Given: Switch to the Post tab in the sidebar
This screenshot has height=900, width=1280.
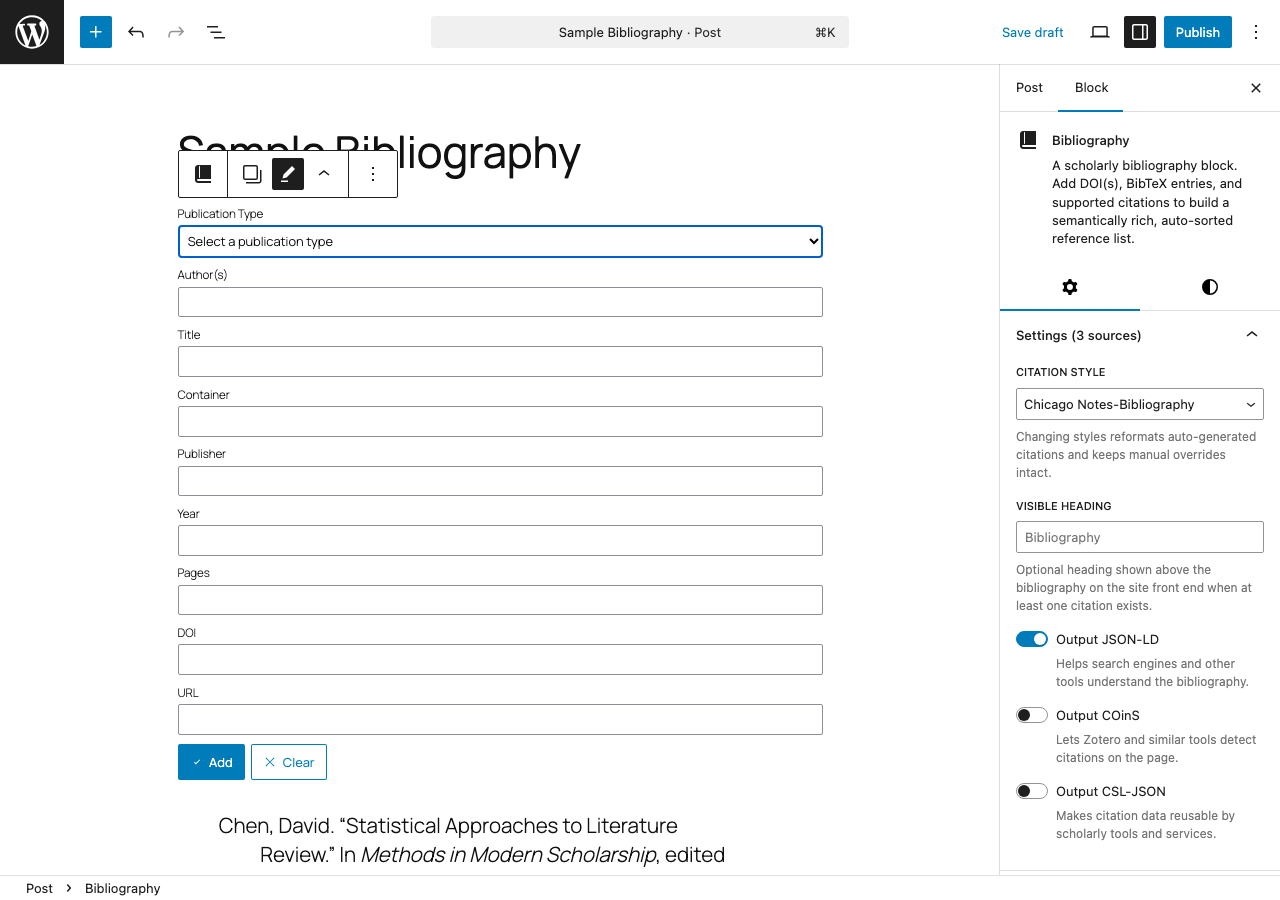Looking at the screenshot, I should [x=1029, y=88].
